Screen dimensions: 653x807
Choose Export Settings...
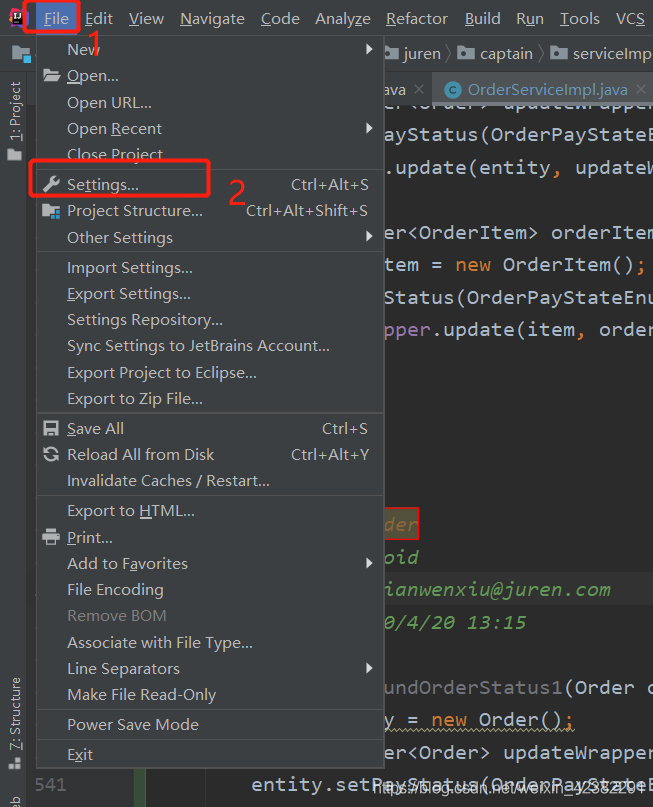[x=210, y=293]
